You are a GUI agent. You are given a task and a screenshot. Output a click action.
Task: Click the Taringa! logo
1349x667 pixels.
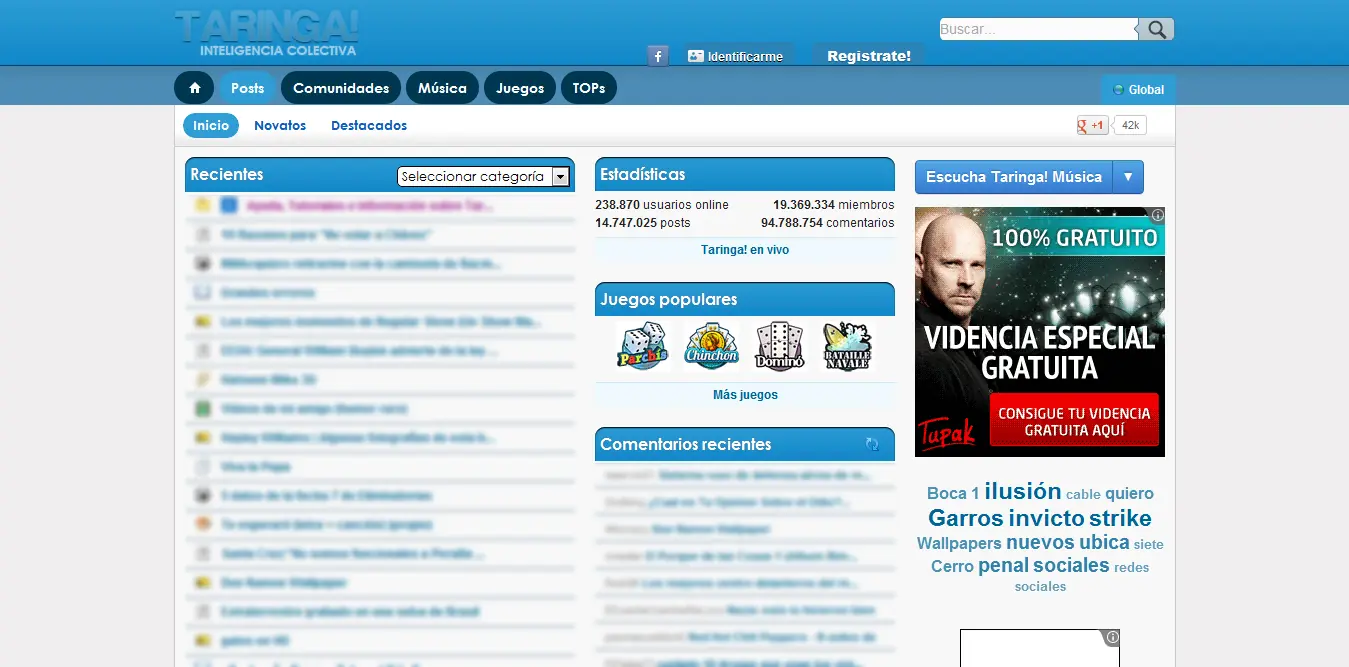(x=266, y=33)
